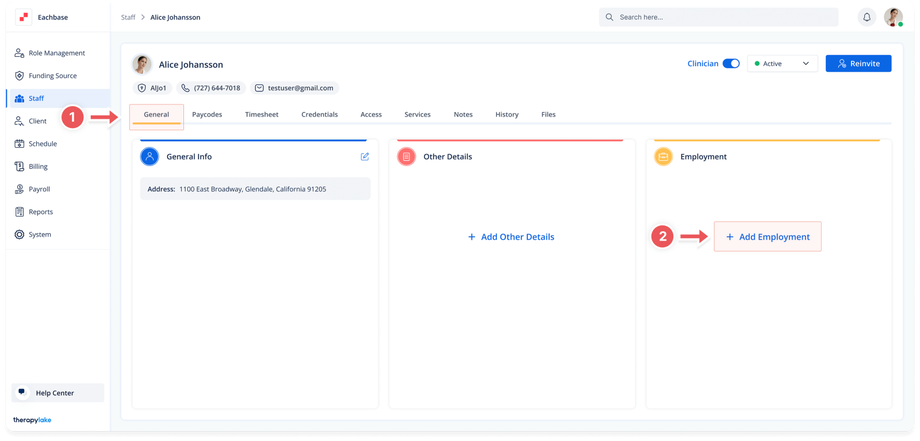Image resolution: width=920 pixels, height=441 pixels.
Task: Open Role Management from sidebar
Action: tap(57, 53)
